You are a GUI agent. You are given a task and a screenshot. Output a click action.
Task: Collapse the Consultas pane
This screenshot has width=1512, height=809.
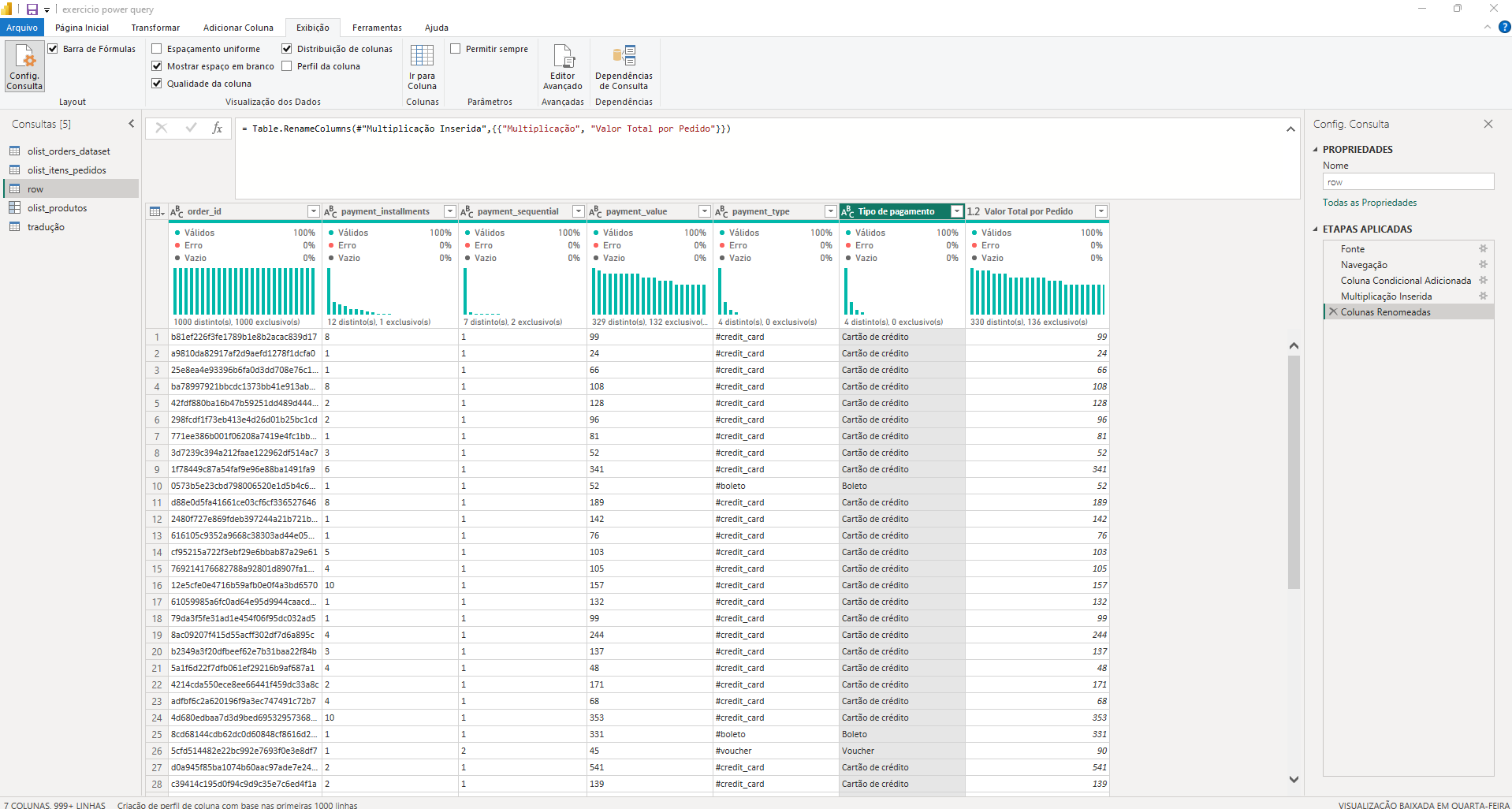[x=131, y=124]
